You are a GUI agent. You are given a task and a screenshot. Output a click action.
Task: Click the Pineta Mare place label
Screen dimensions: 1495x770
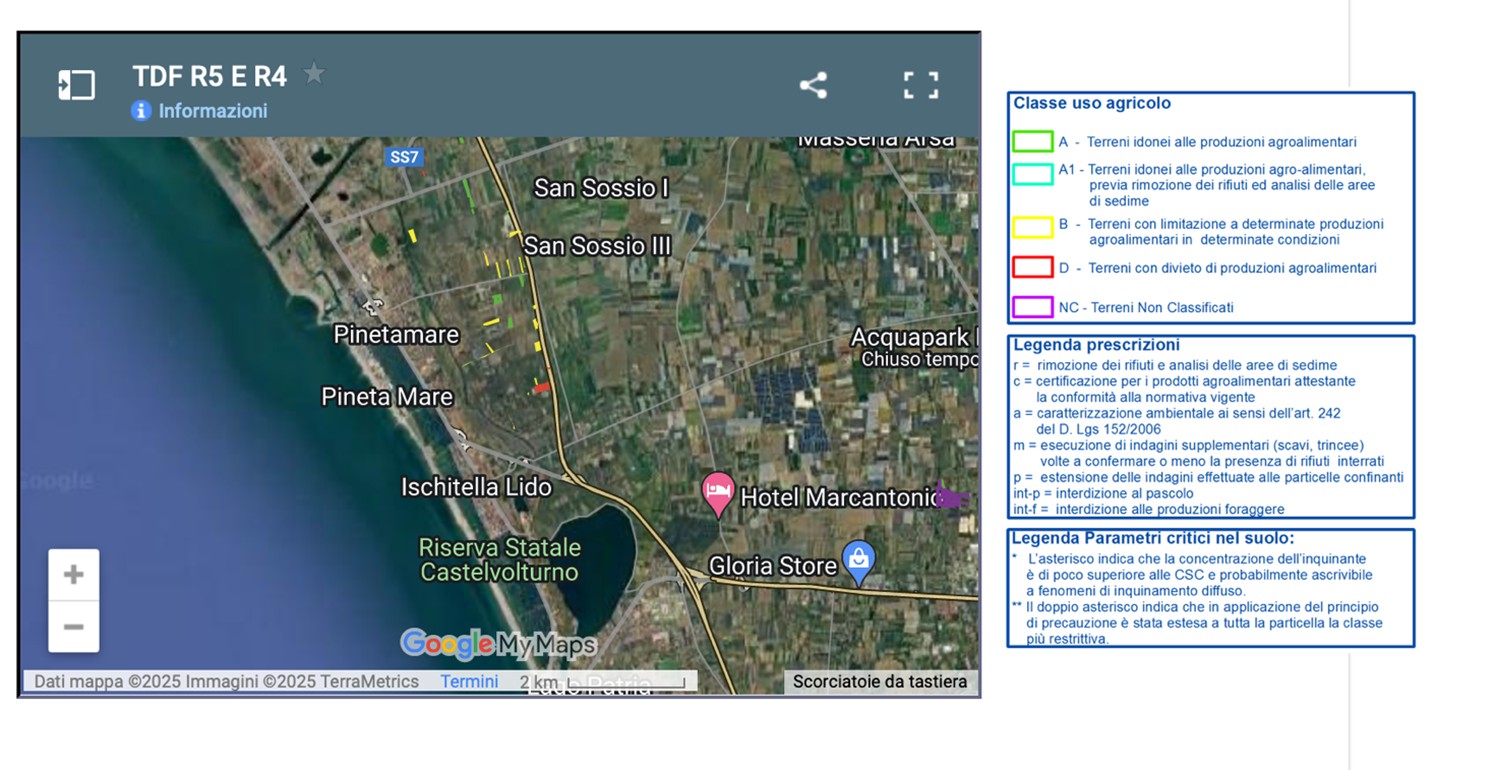click(x=387, y=397)
